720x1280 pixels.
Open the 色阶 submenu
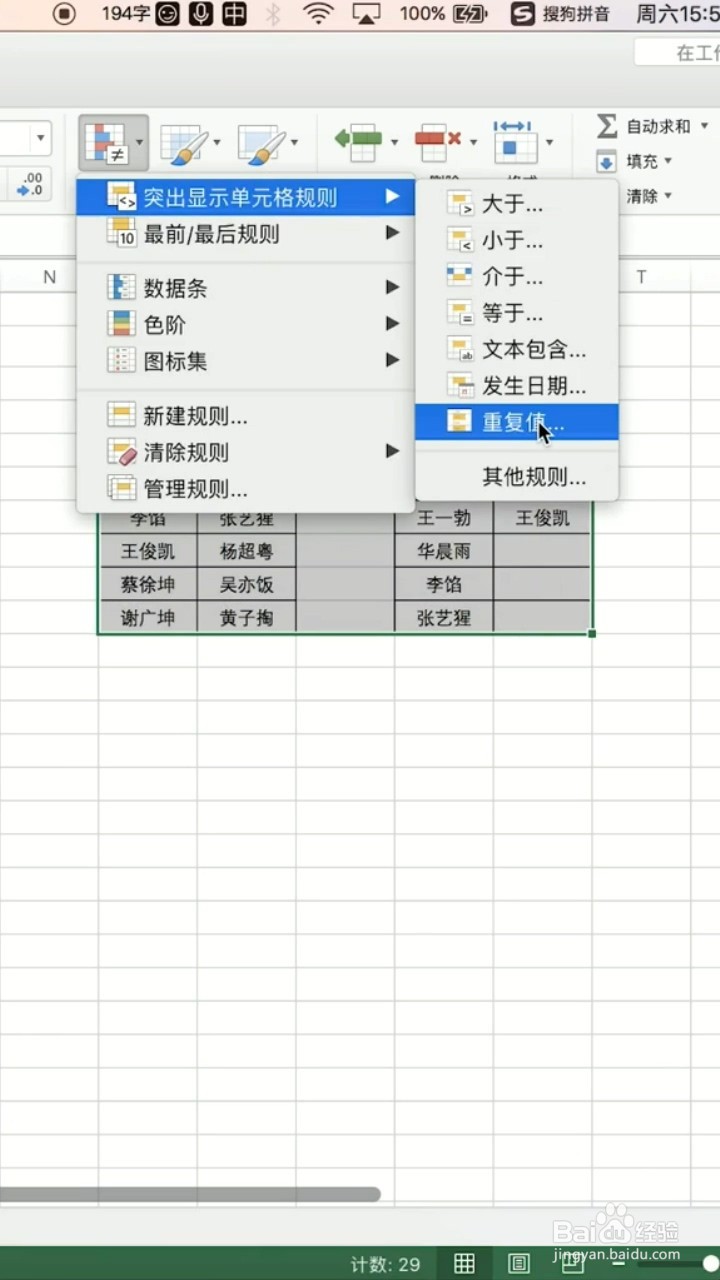tap(246, 324)
